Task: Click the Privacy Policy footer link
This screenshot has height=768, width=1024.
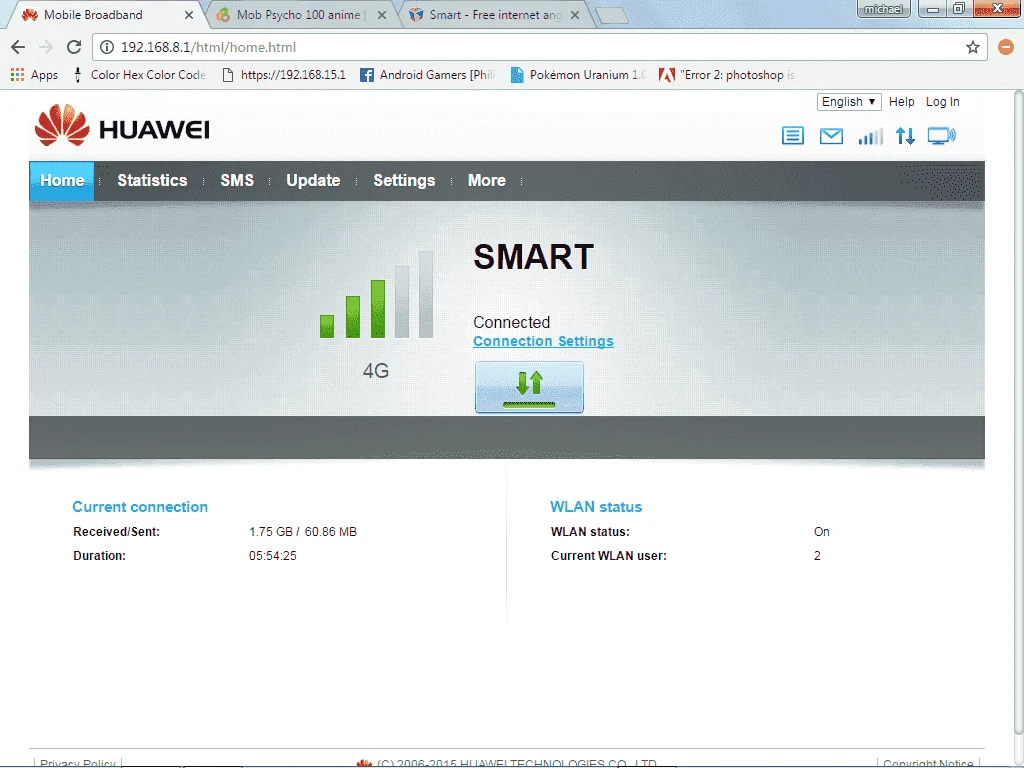Action: point(78,763)
